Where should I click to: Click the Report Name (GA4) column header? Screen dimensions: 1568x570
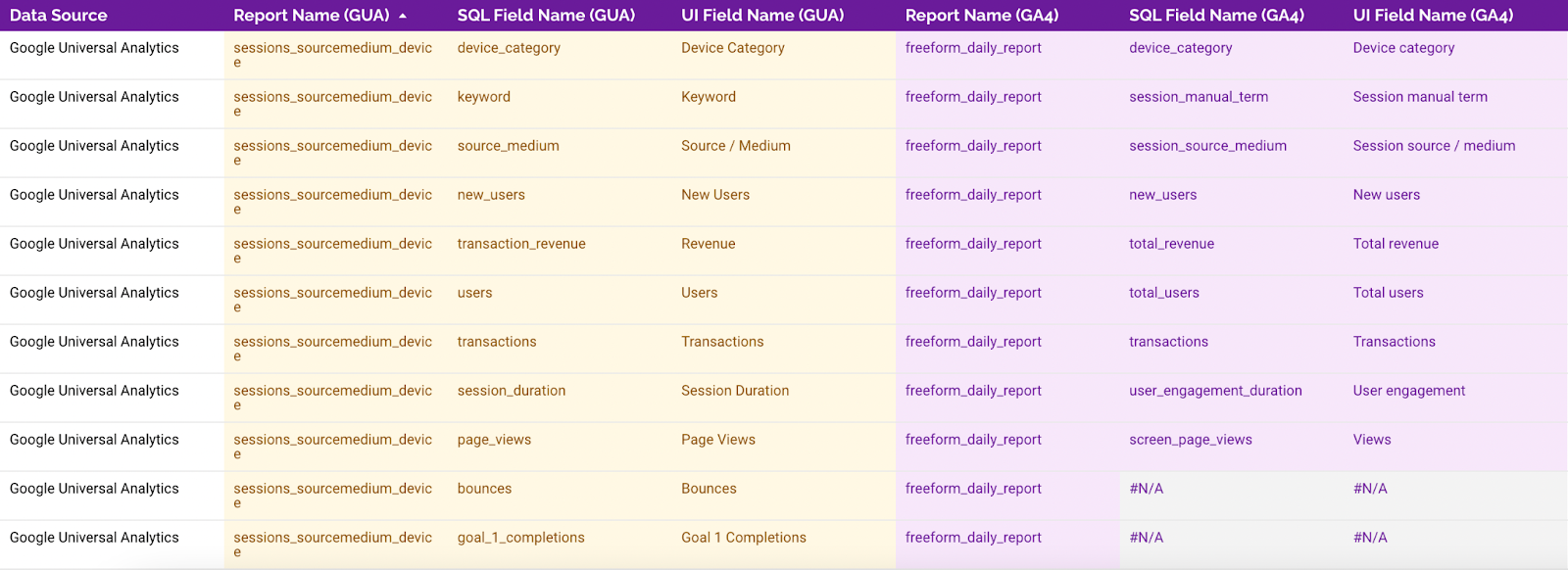(x=982, y=16)
